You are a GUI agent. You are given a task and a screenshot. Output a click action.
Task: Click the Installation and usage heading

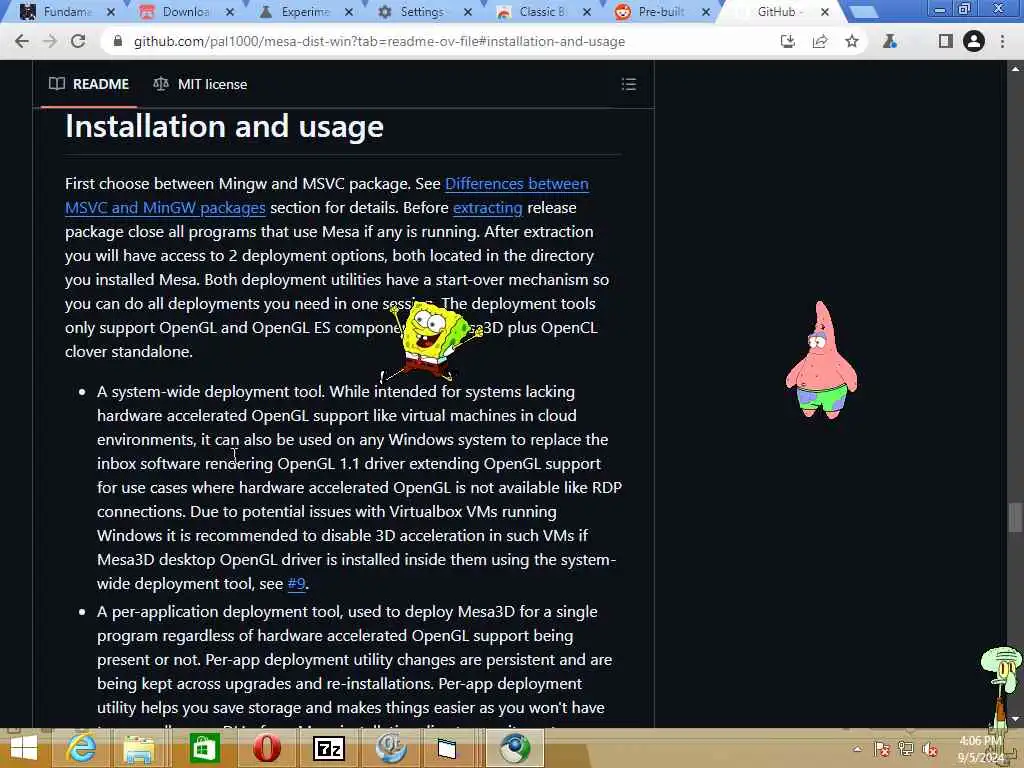224,126
